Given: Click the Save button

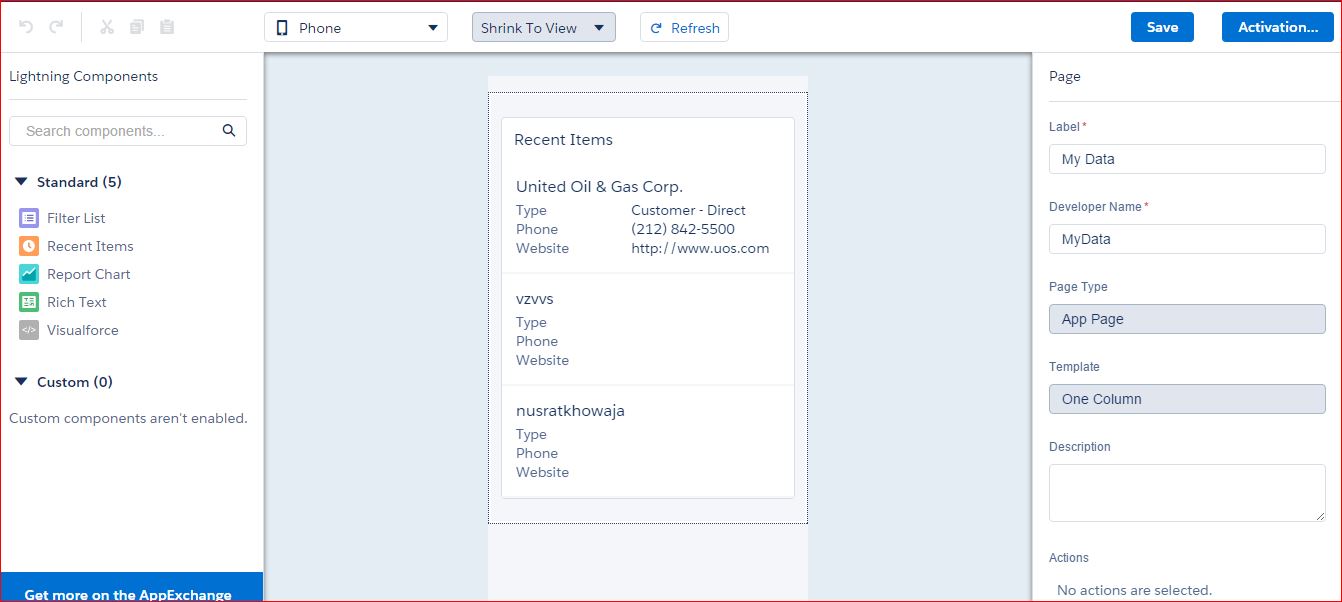Looking at the screenshot, I should 1162,27.
